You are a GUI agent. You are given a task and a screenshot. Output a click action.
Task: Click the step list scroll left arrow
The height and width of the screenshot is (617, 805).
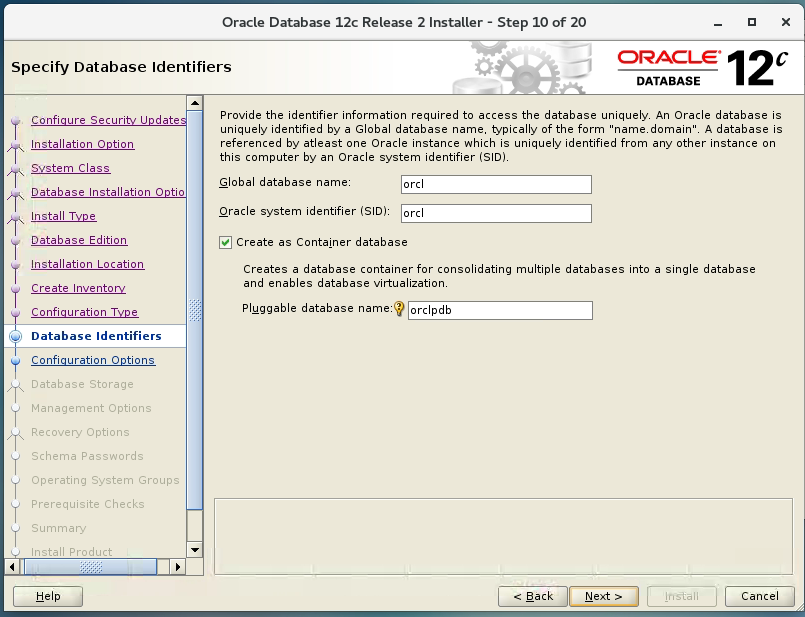(x=12, y=567)
